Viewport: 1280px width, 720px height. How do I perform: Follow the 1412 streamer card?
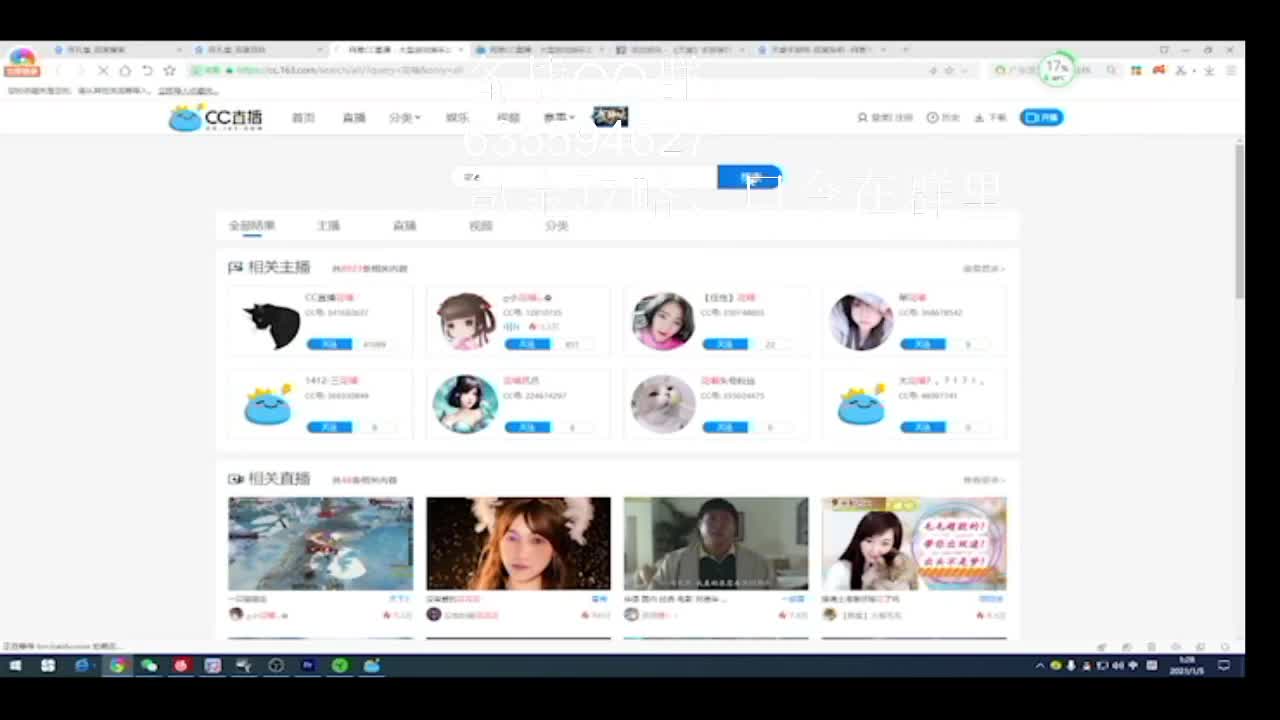point(329,427)
